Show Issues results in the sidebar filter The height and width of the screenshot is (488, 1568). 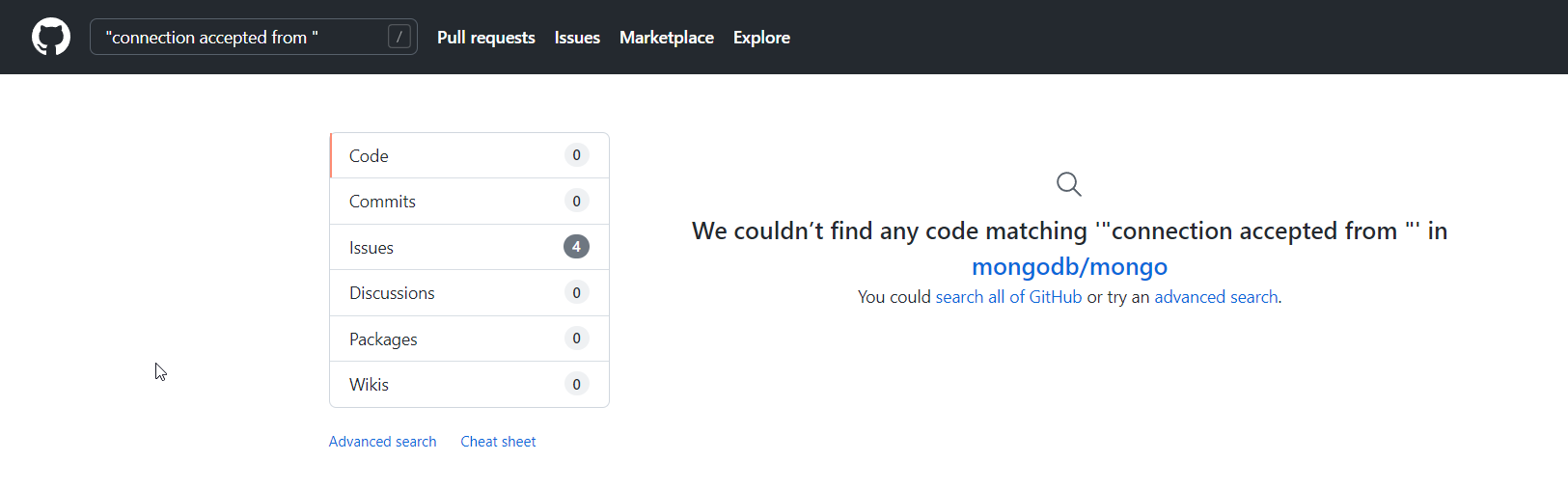pyautogui.click(x=371, y=248)
